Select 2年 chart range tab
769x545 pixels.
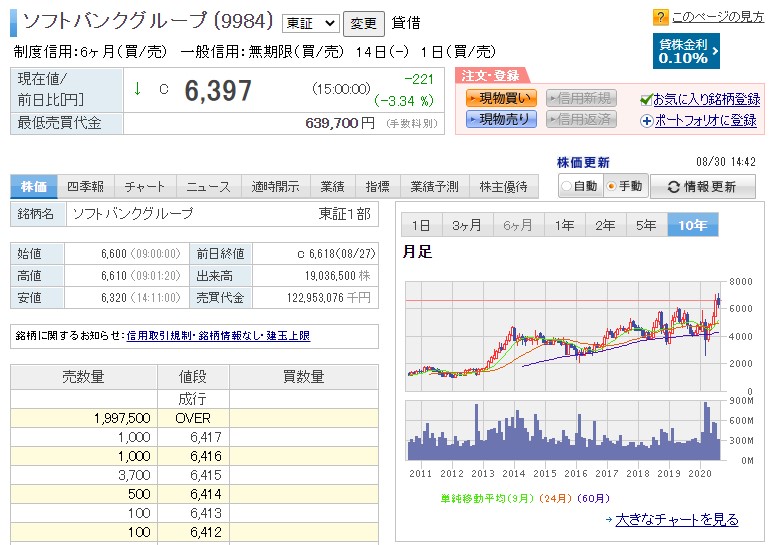click(606, 225)
